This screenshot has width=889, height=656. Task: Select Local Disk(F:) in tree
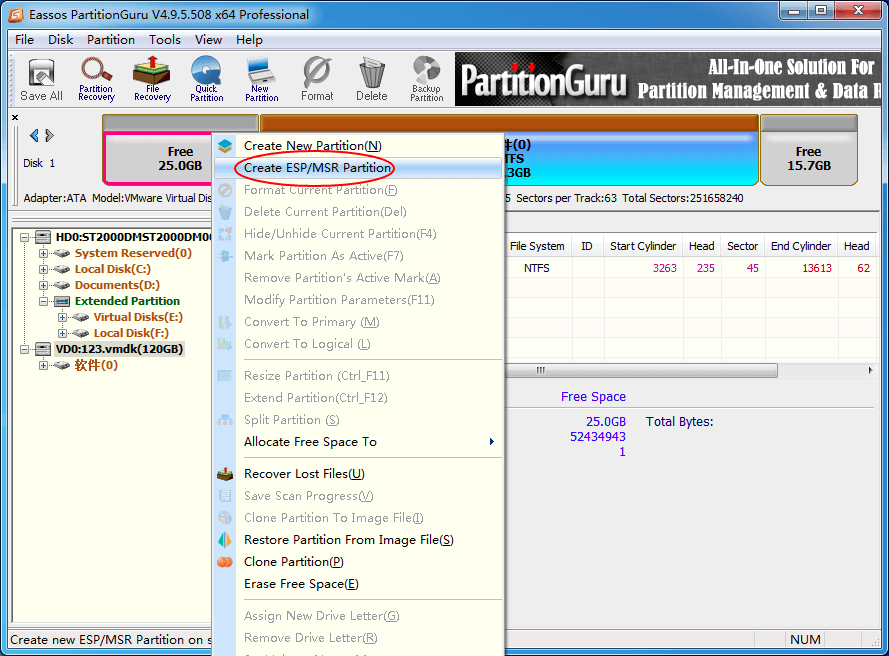point(131,333)
